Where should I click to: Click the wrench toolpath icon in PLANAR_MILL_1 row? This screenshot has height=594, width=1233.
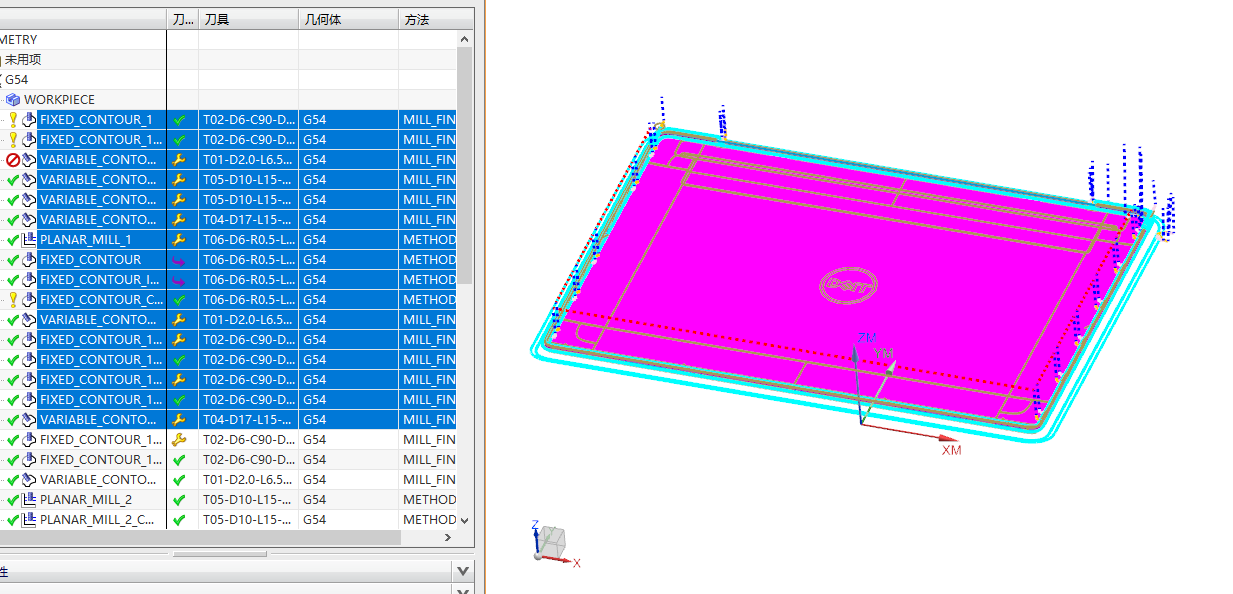179,240
